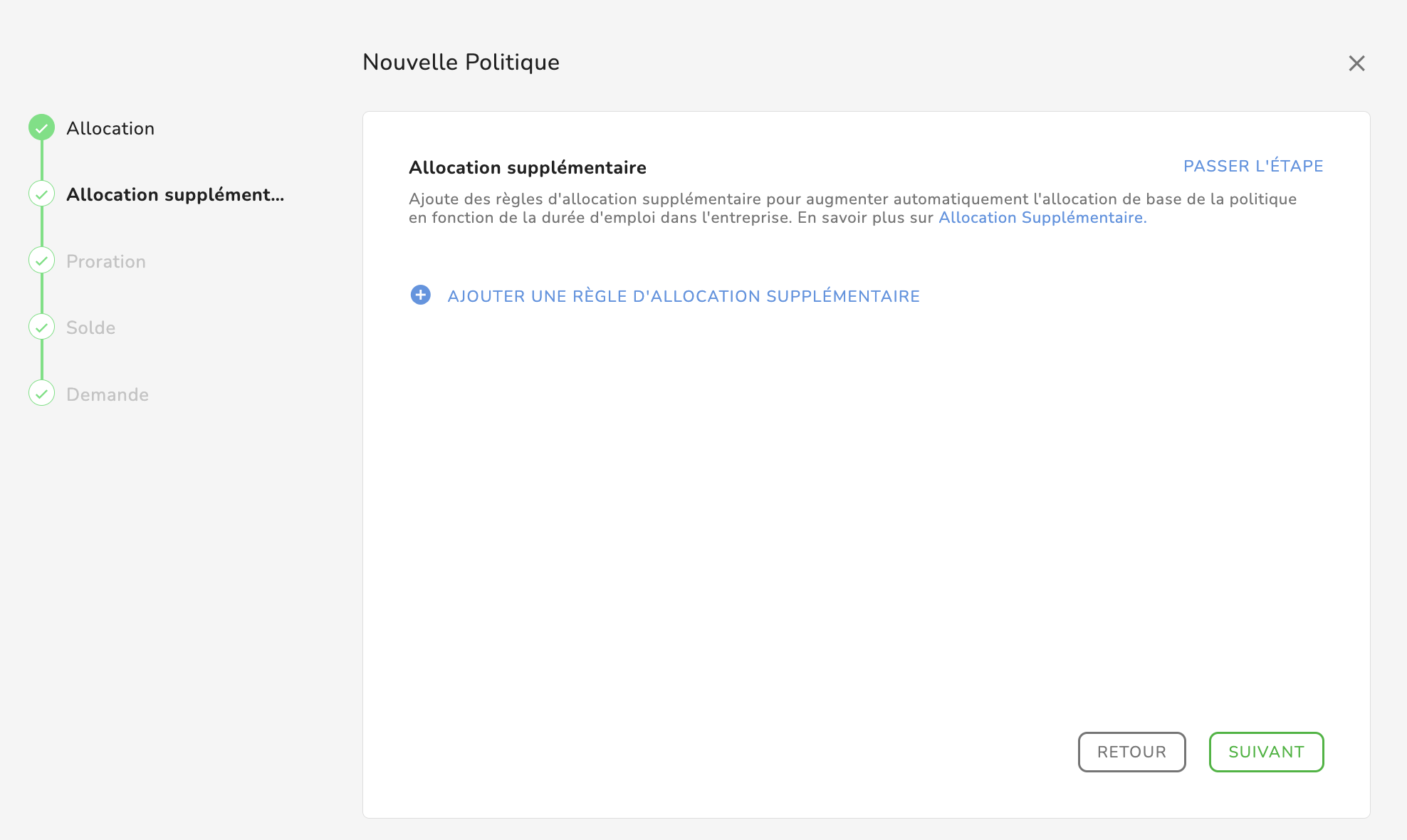This screenshot has height=840, width=1407.
Task: Click the blue plus icon
Action: (x=420, y=295)
